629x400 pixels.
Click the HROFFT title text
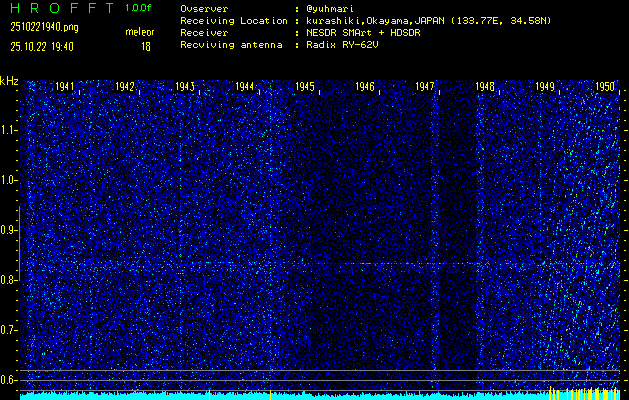tap(59, 8)
